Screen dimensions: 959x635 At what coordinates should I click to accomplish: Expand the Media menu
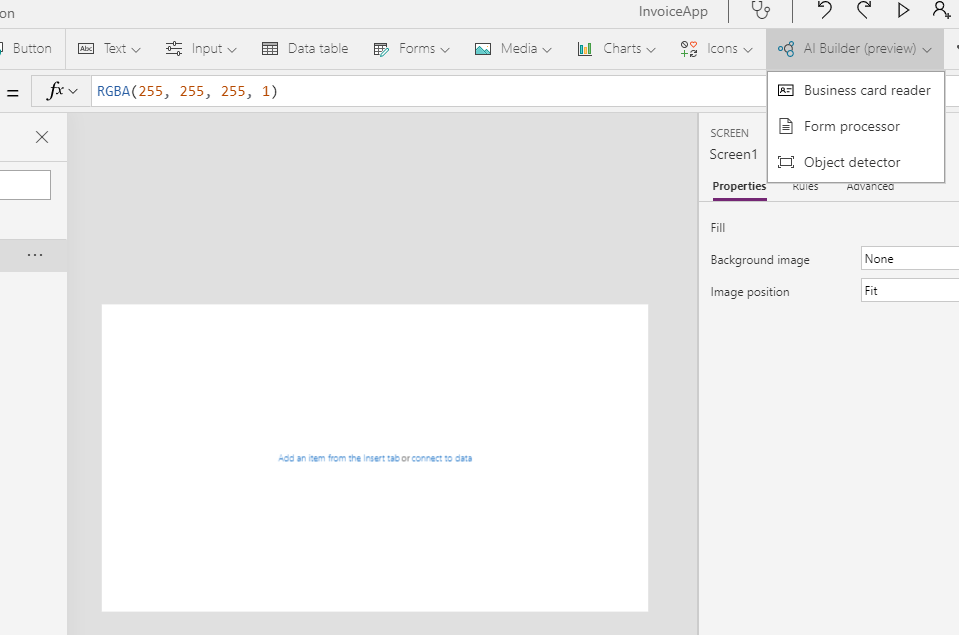tap(513, 48)
